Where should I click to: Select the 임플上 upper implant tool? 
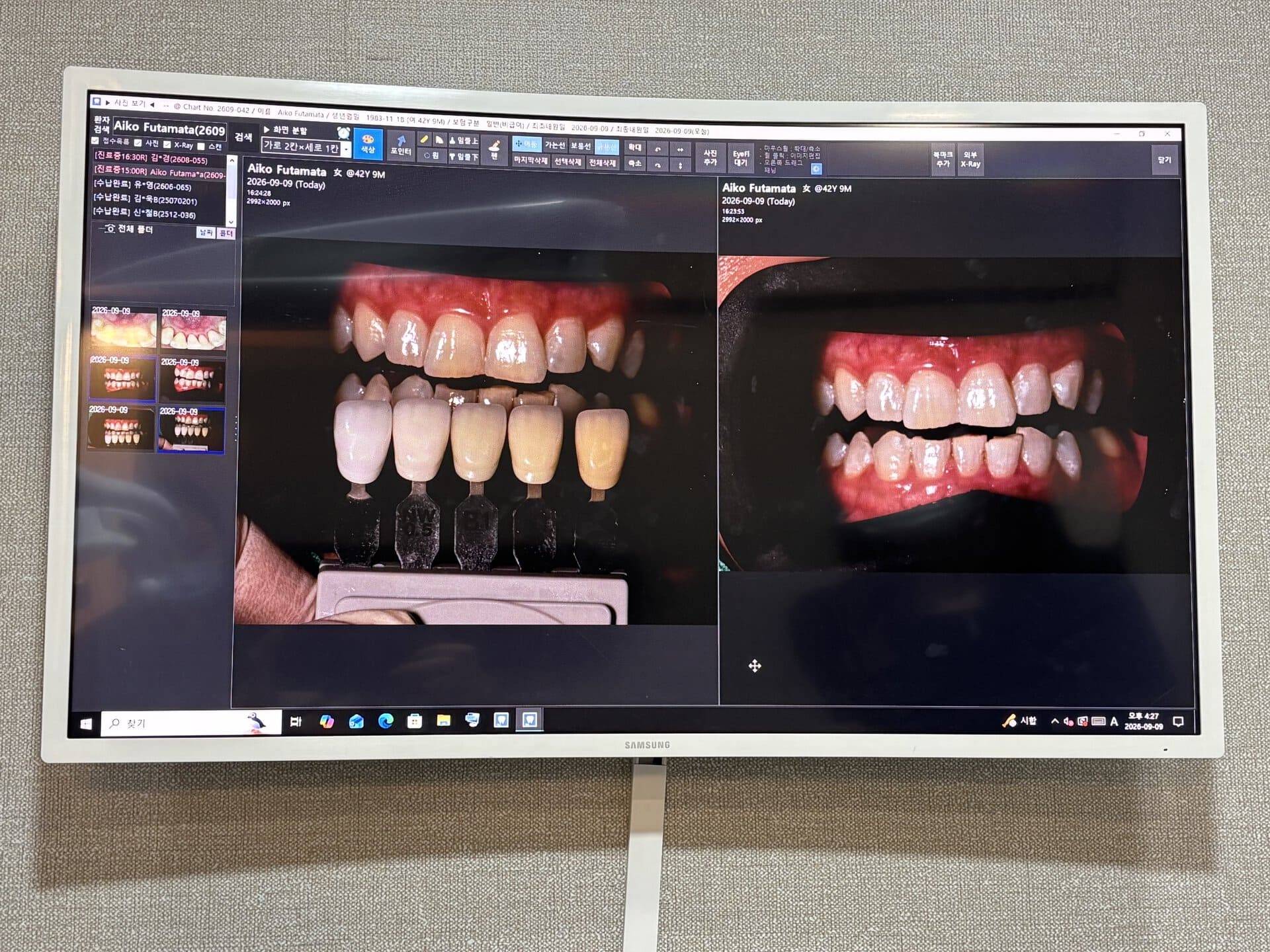pos(464,141)
